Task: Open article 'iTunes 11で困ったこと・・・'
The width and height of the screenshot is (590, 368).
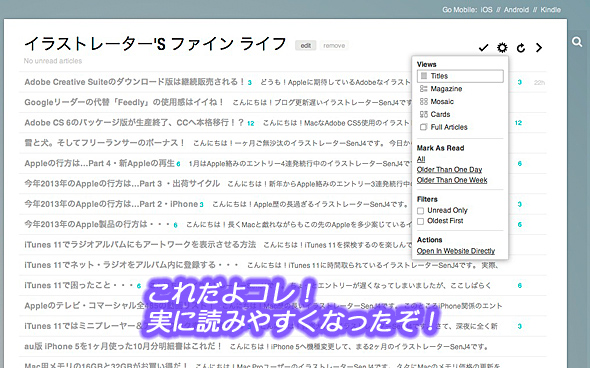Action: coord(79,285)
